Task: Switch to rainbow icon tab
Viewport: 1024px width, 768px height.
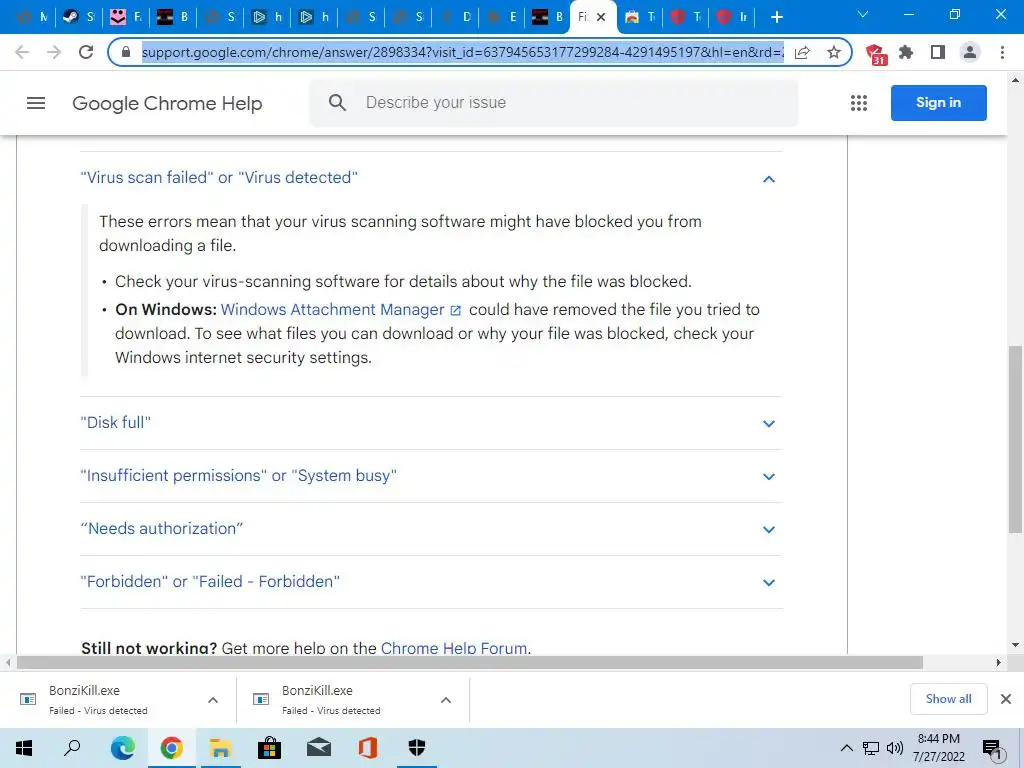Action: pyautogui.click(x=639, y=17)
